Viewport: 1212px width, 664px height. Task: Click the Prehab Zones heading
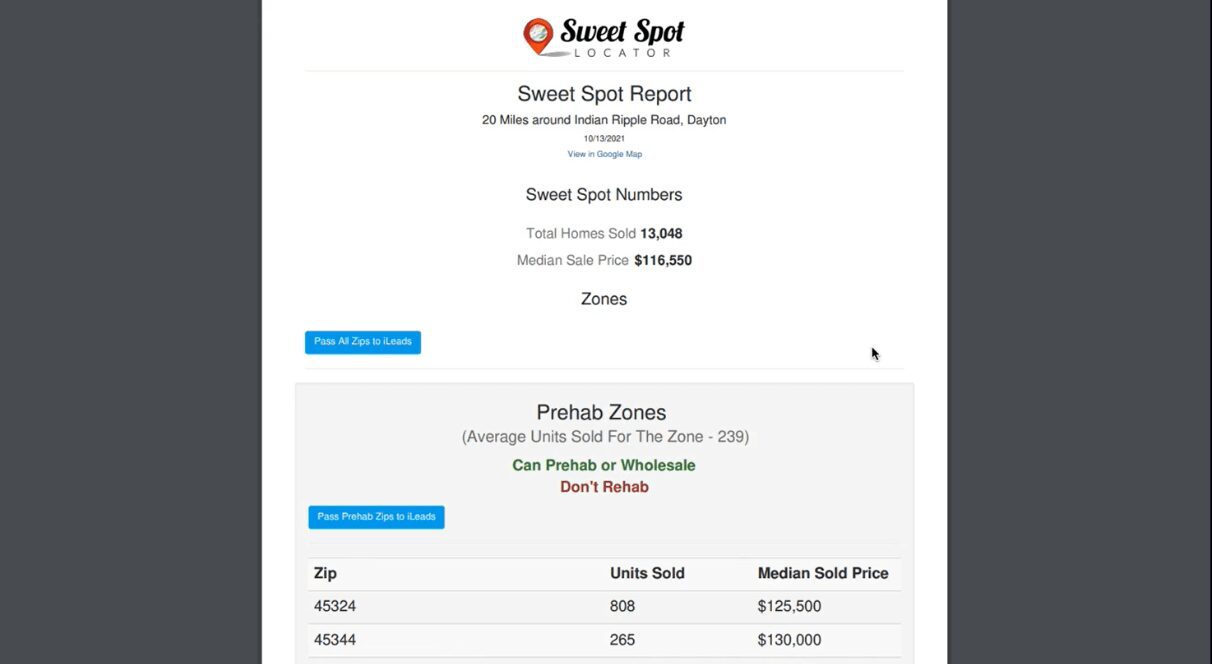pos(601,412)
